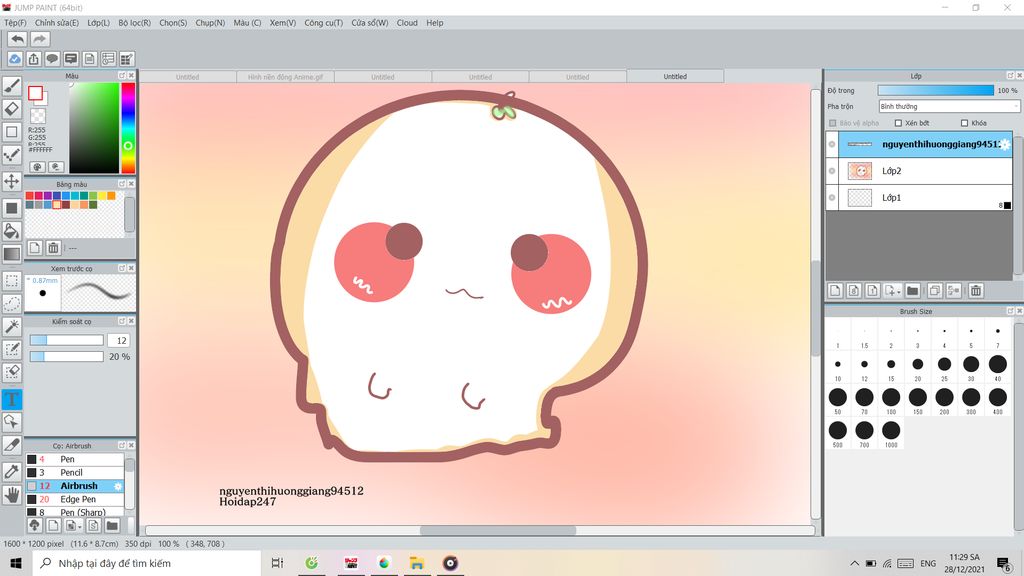Click the brush size value field

pyautogui.click(x=119, y=340)
